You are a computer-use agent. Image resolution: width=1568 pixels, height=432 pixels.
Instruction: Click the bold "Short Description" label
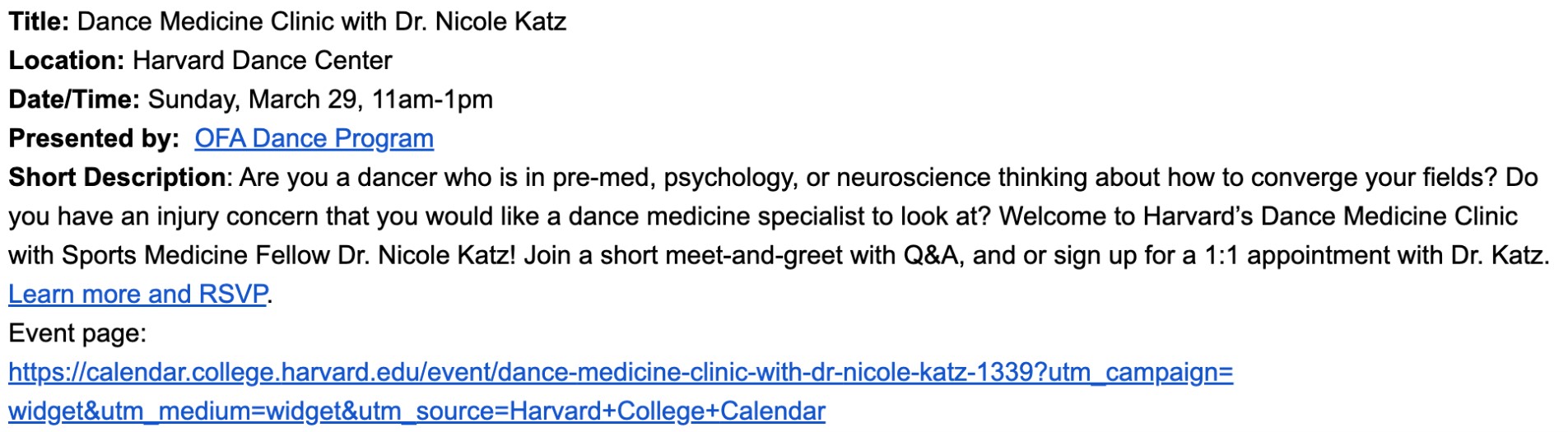pos(117,178)
